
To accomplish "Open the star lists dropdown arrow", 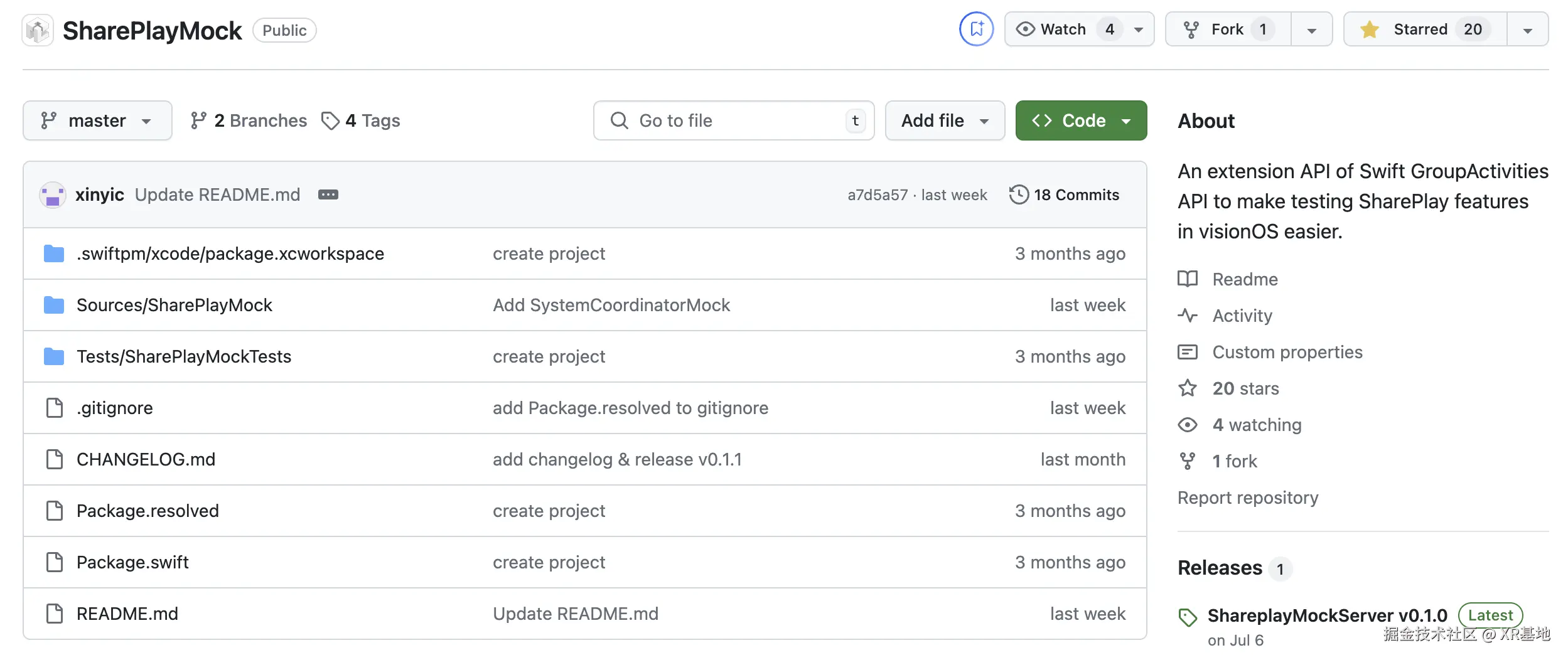I will pos(1528,30).
